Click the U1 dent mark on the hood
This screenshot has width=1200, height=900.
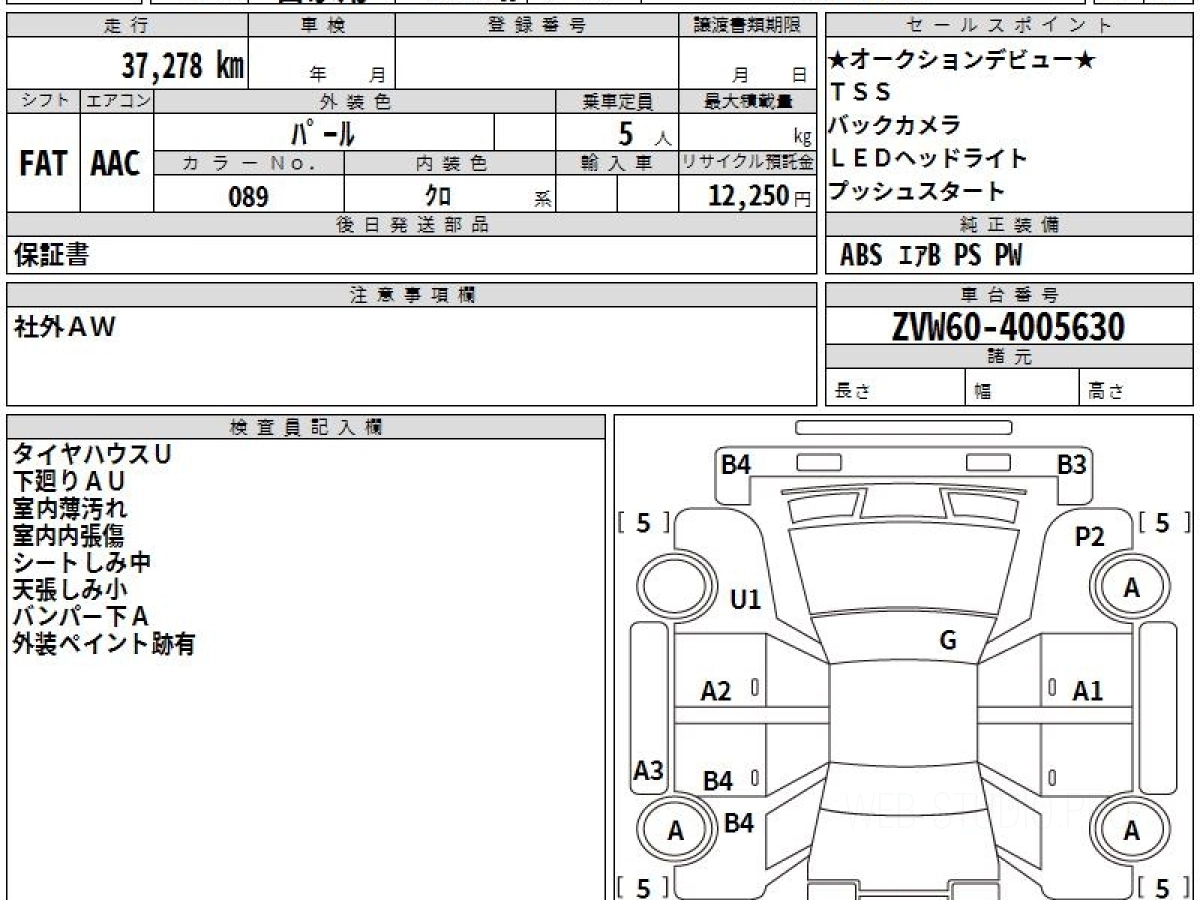point(745,599)
